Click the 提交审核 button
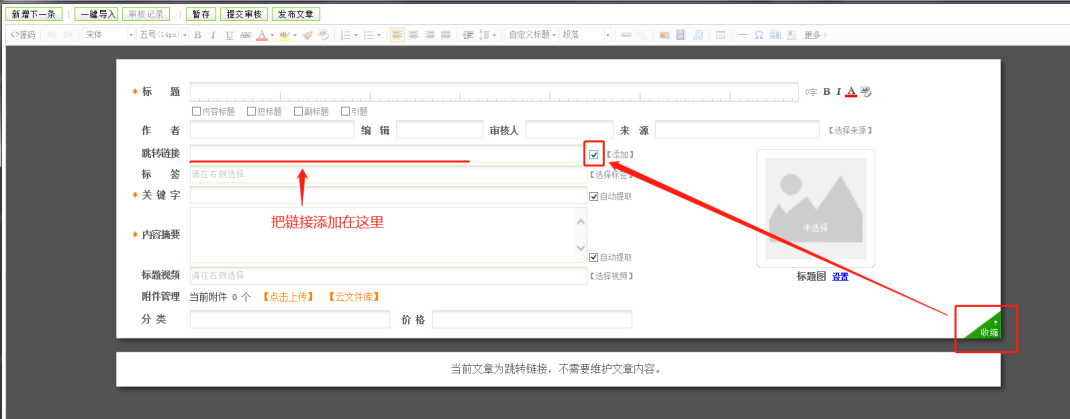This screenshot has width=1070, height=419. [241, 15]
